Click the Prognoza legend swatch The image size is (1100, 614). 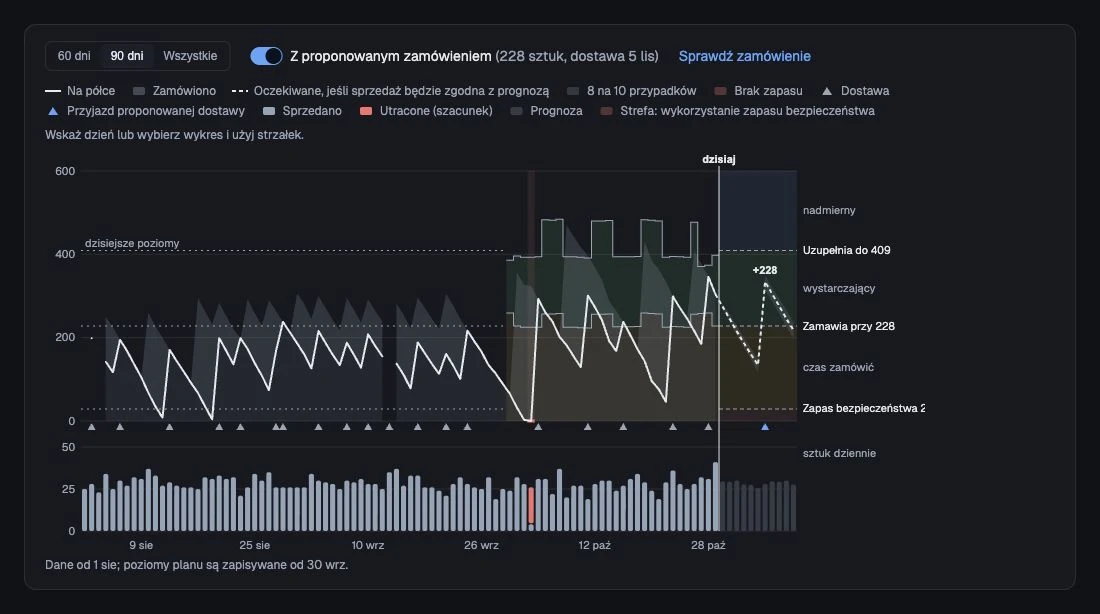tap(516, 111)
